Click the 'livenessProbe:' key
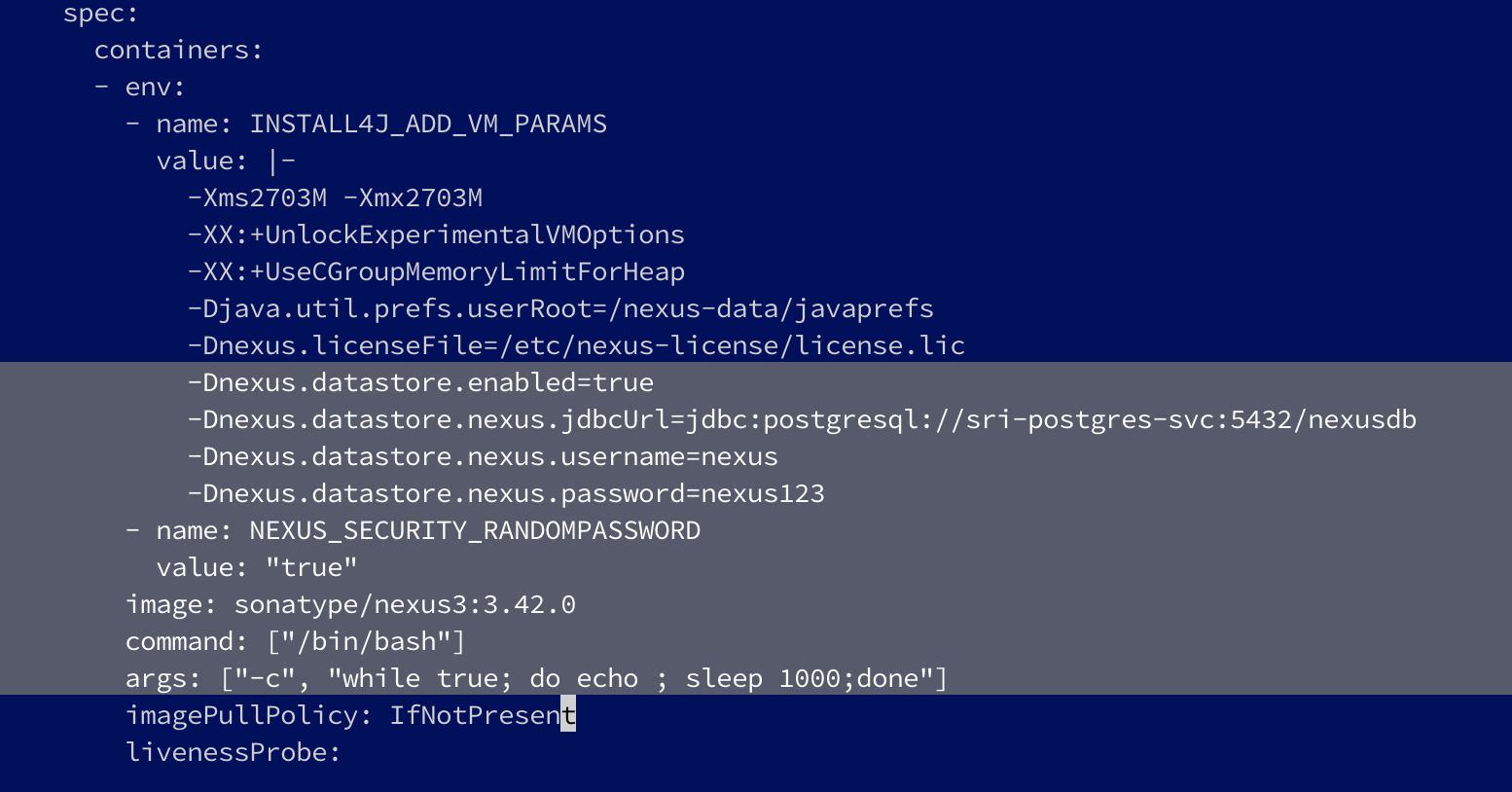 tap(233, 752)
